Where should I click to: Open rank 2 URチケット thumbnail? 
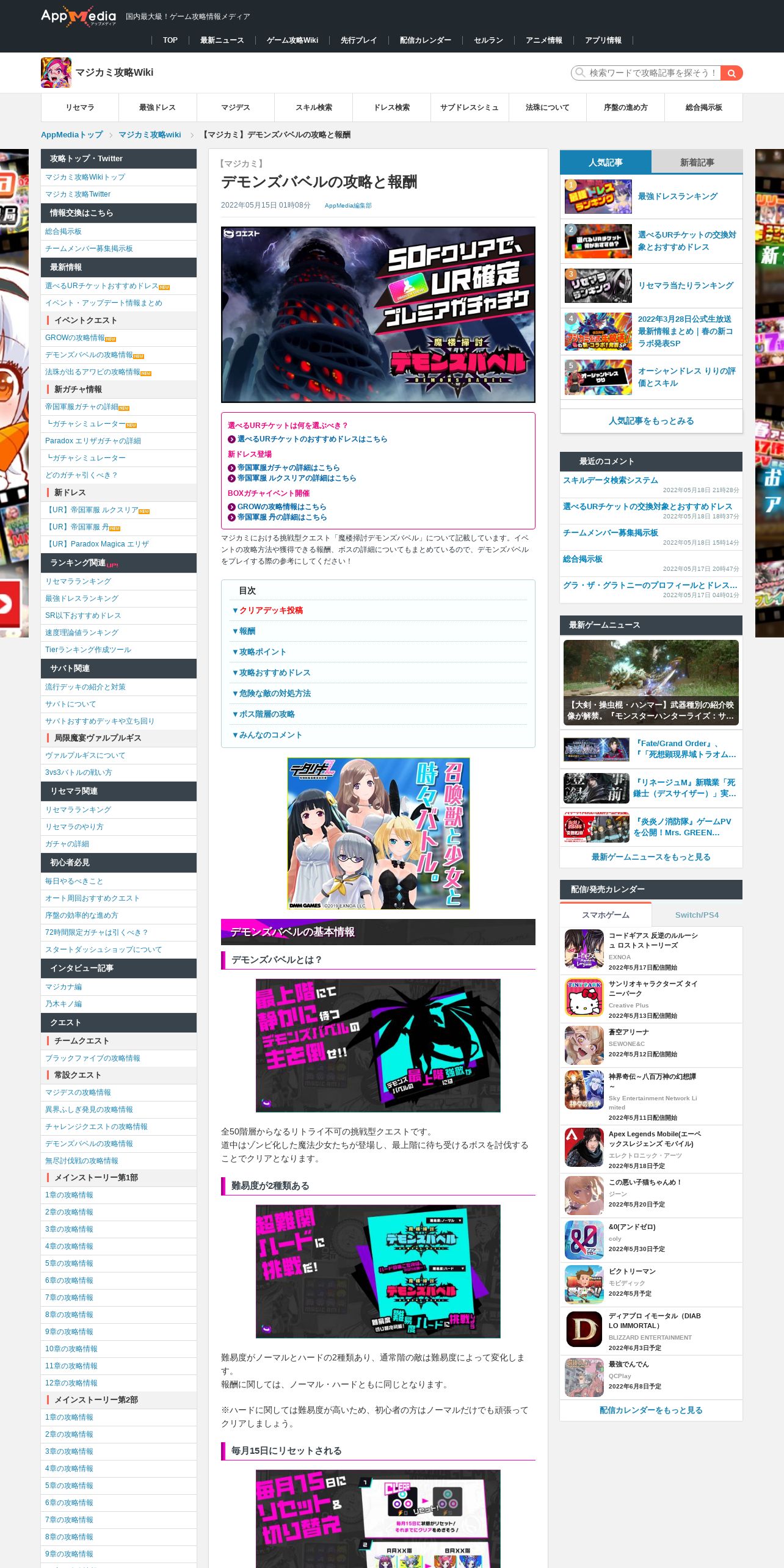[x=598, y=241]
